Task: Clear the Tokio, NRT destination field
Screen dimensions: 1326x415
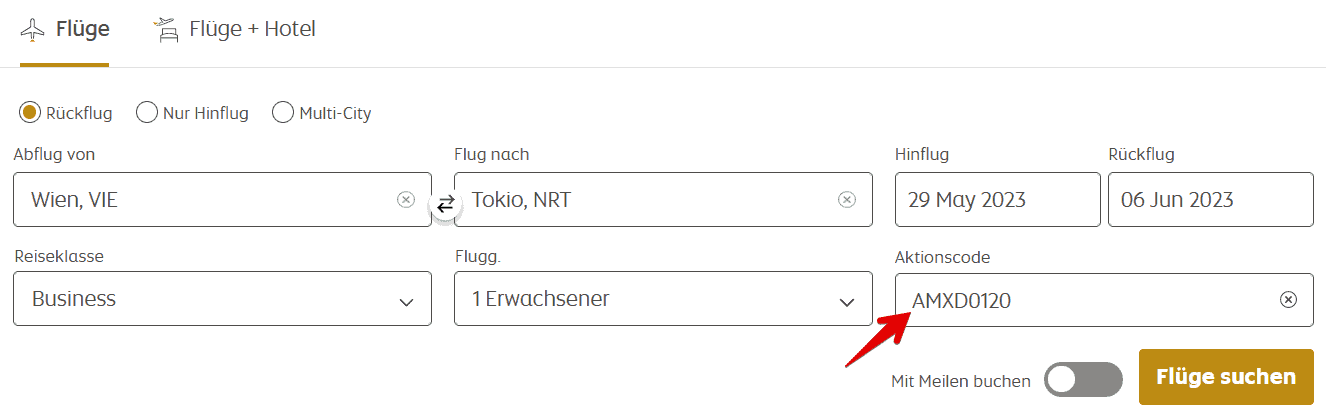Action: [847, 200]
